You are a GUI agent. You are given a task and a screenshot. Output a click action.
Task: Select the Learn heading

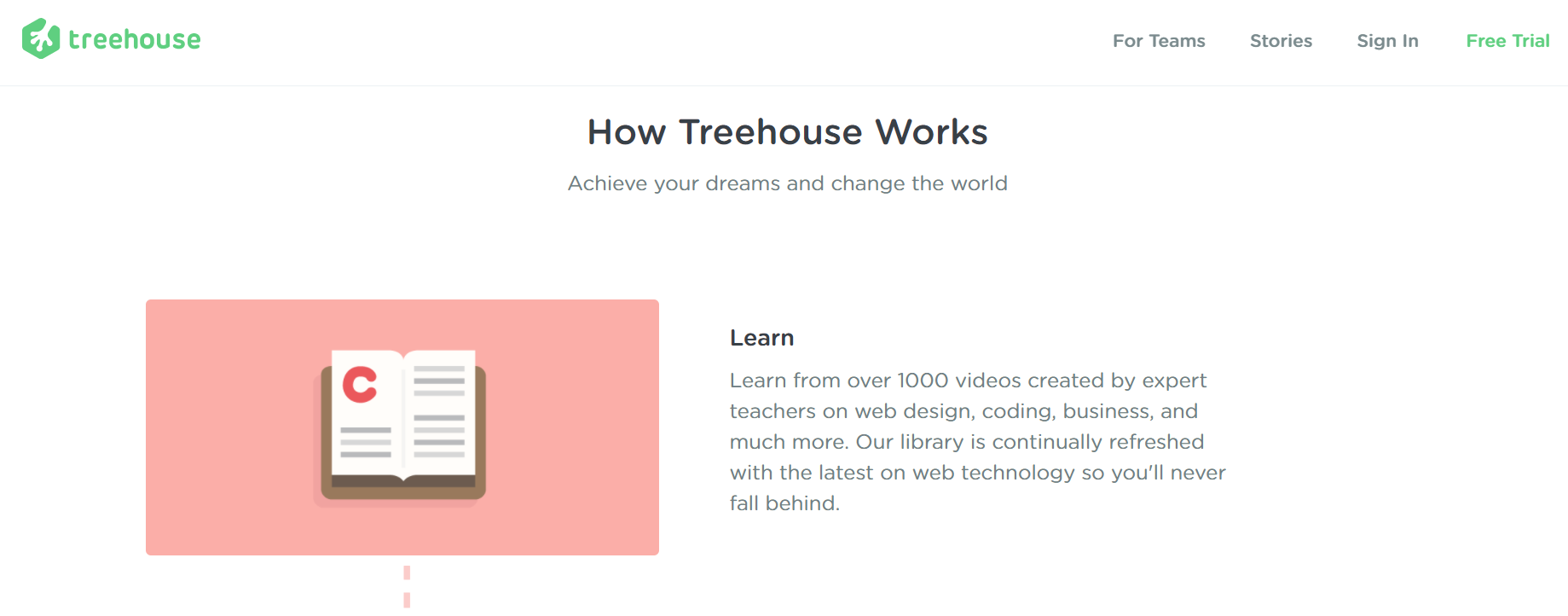coord(761,338)
